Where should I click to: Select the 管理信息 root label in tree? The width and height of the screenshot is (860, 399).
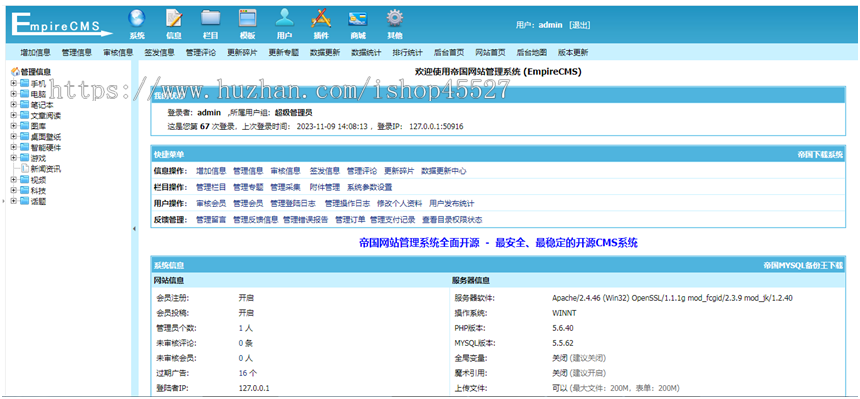click(x=36, y=72)
